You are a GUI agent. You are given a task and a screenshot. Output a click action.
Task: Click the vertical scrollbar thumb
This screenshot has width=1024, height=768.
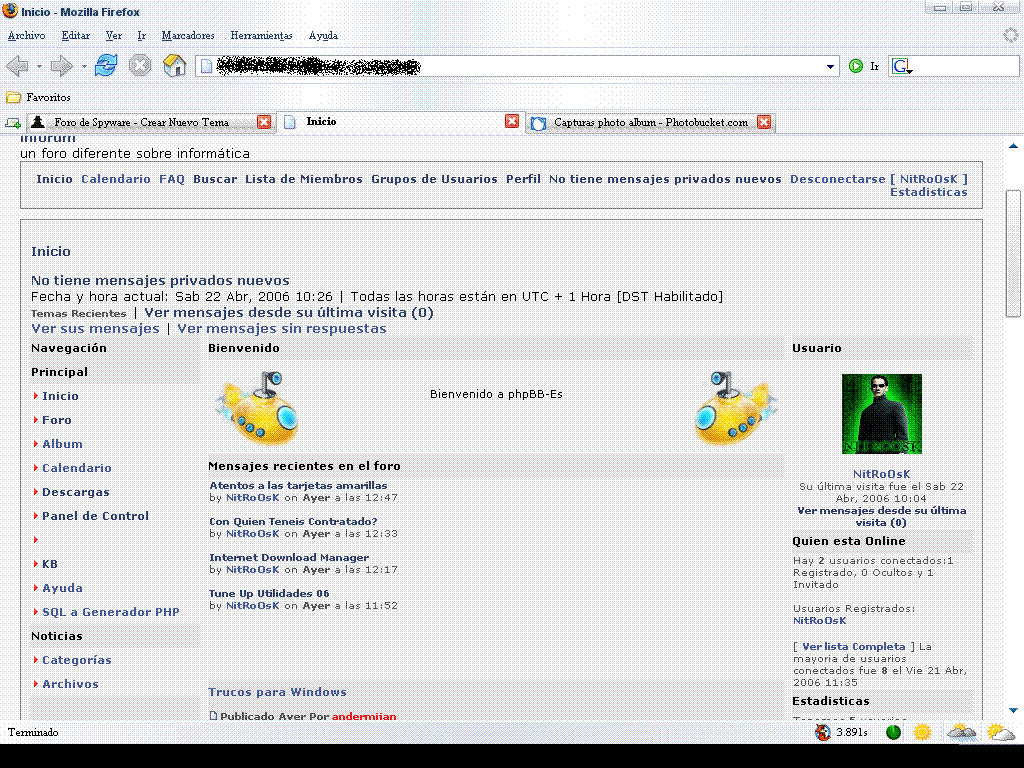tap(1014, 253)
